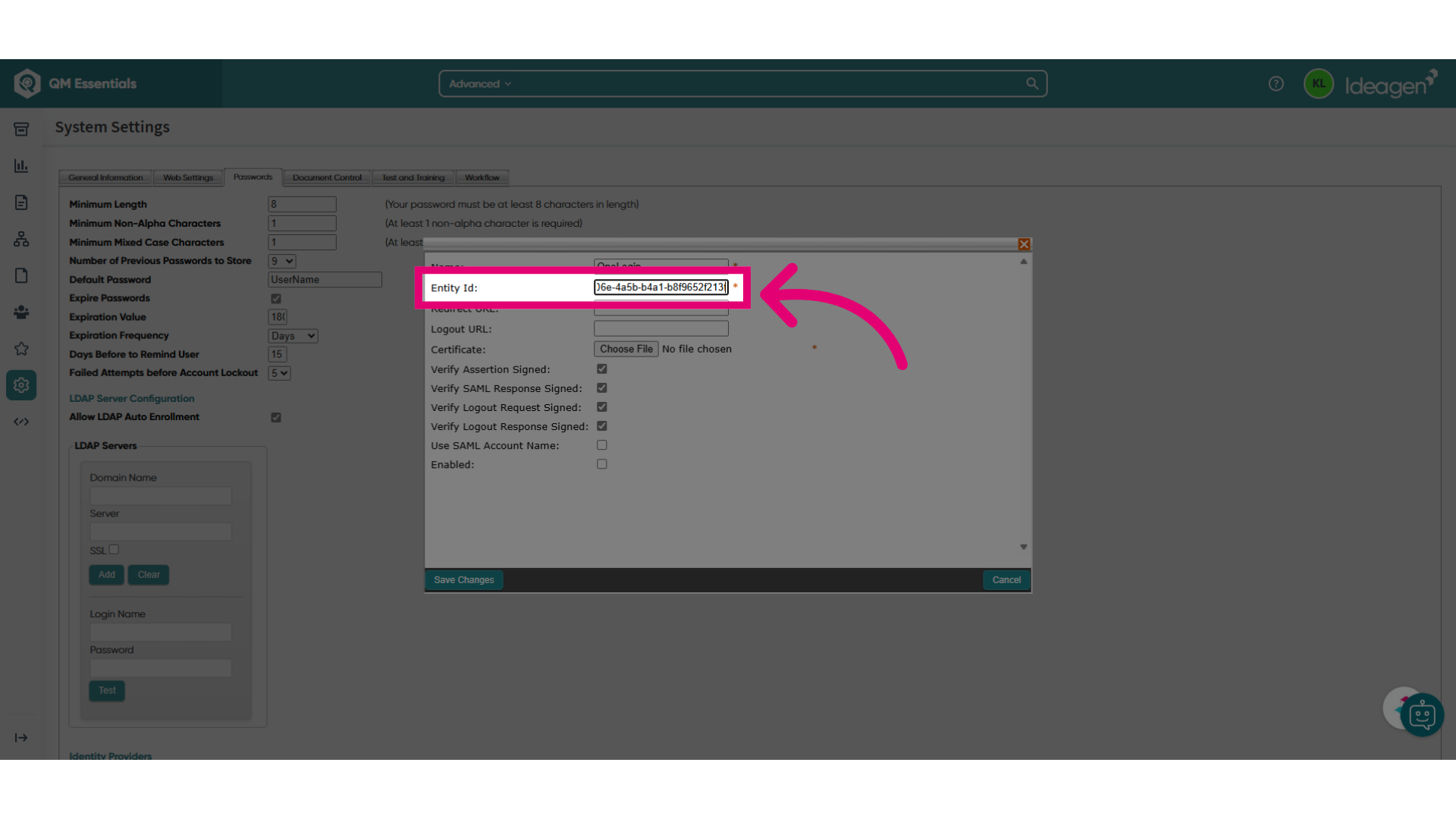Open the help question mark icon

pos(1276,83)
